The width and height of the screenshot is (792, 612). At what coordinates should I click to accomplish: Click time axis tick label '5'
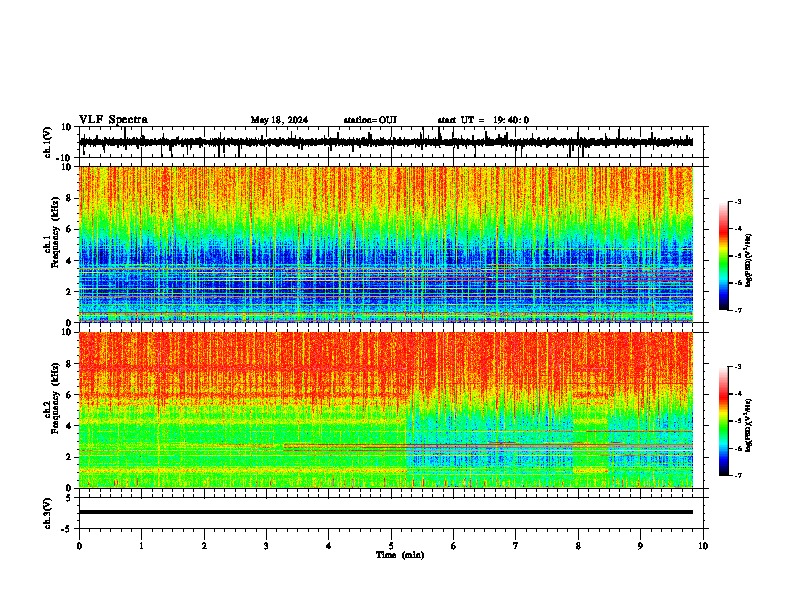tap(391, 546)
